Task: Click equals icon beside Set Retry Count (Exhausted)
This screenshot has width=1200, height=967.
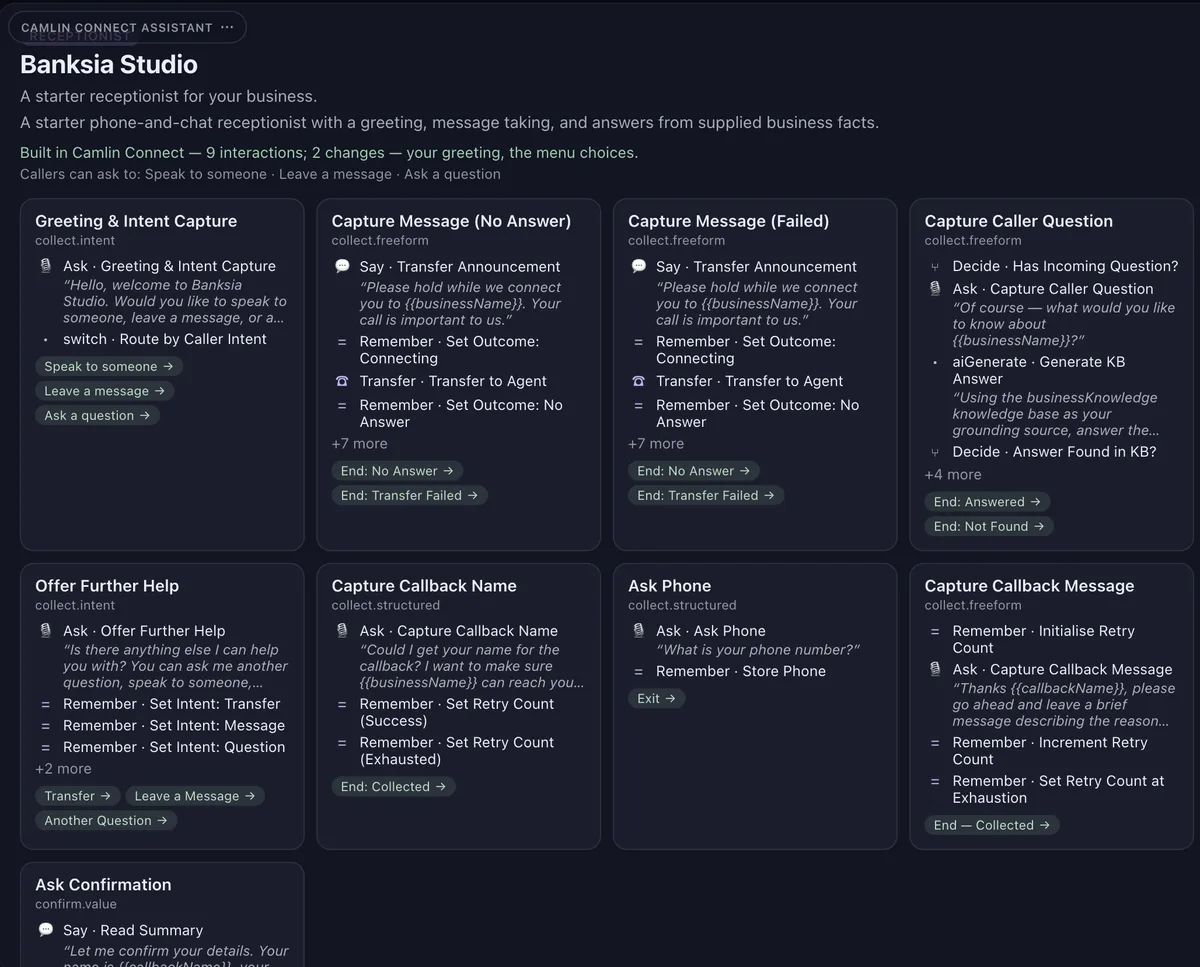Action: 342,743
